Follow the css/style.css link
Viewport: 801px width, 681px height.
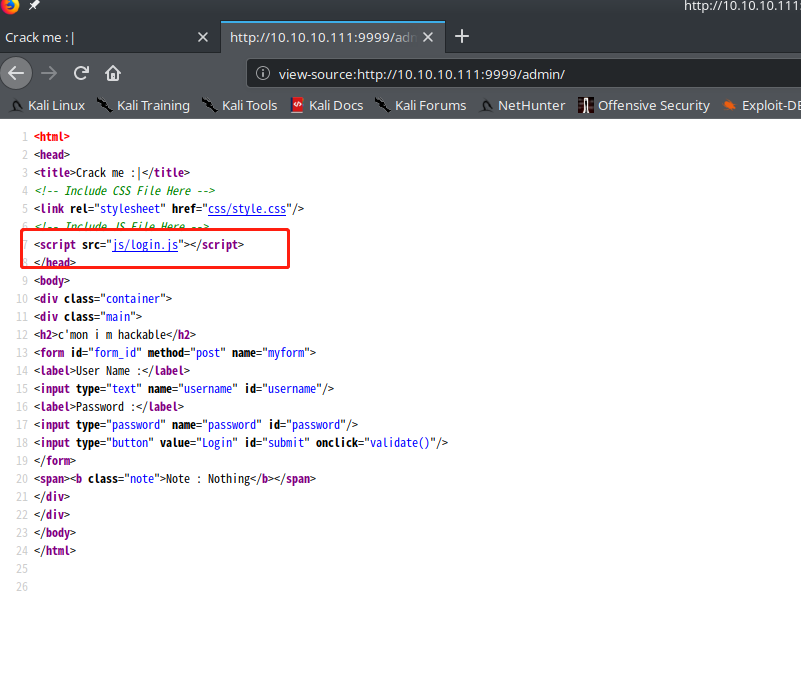click(x=247, y=209)
